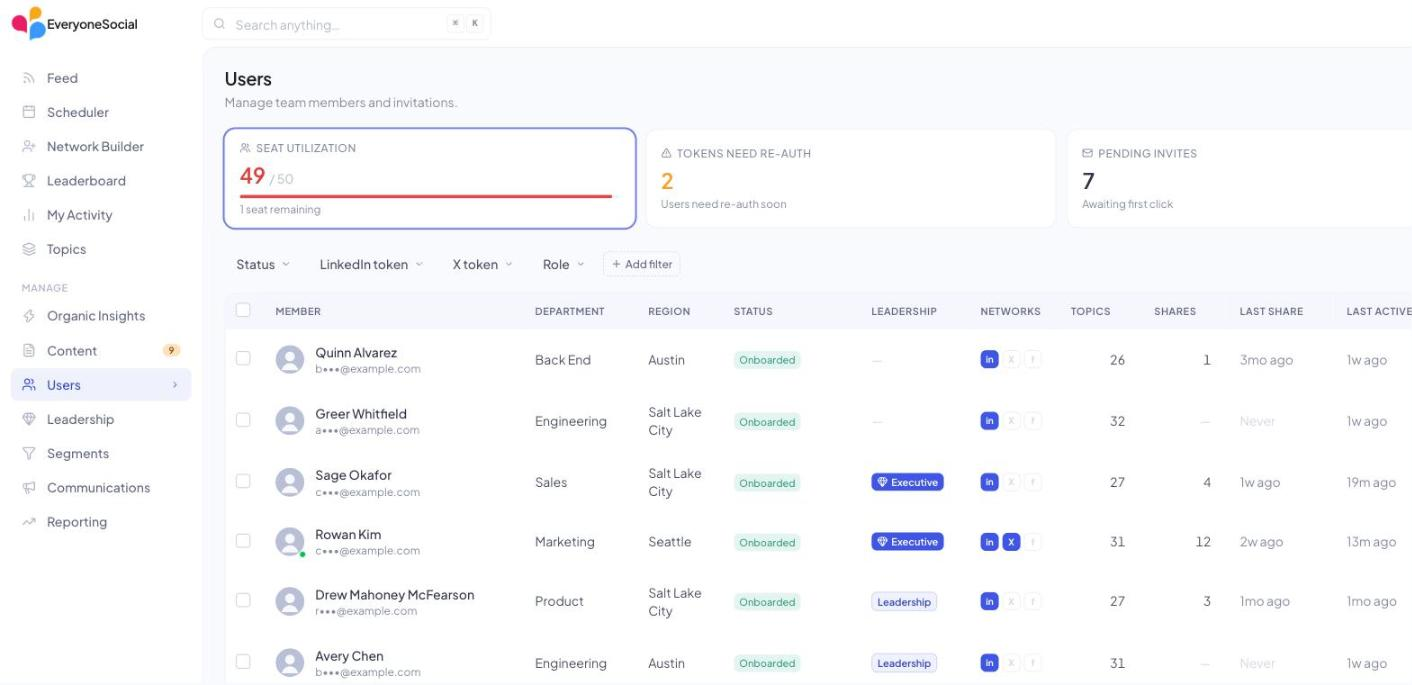This screenshot has width=1412, height=685.
Task: Select the Sage Okafor row checkbox
Action: [x=243, y=481]
